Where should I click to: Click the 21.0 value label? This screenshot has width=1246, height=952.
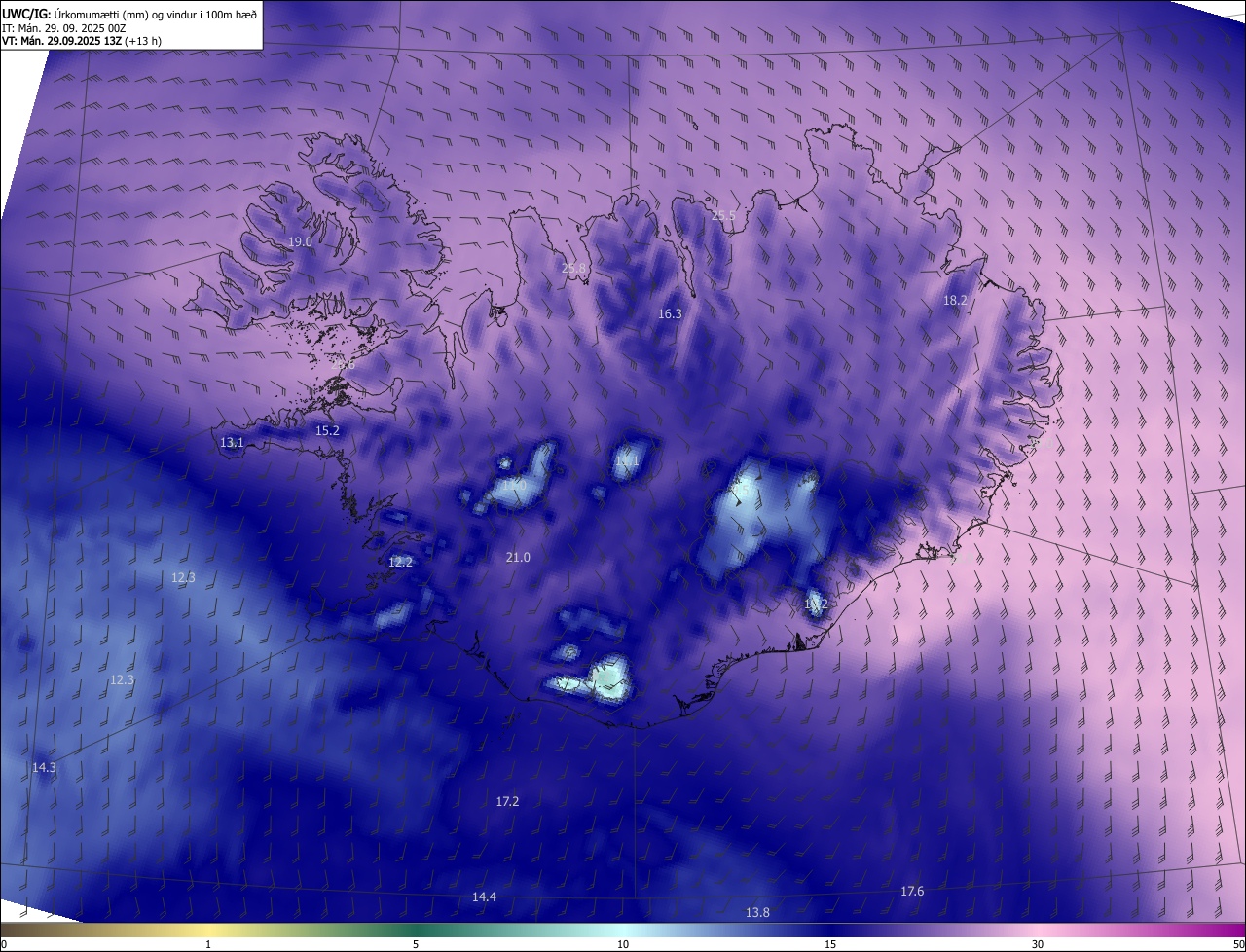tap(518, 558)
